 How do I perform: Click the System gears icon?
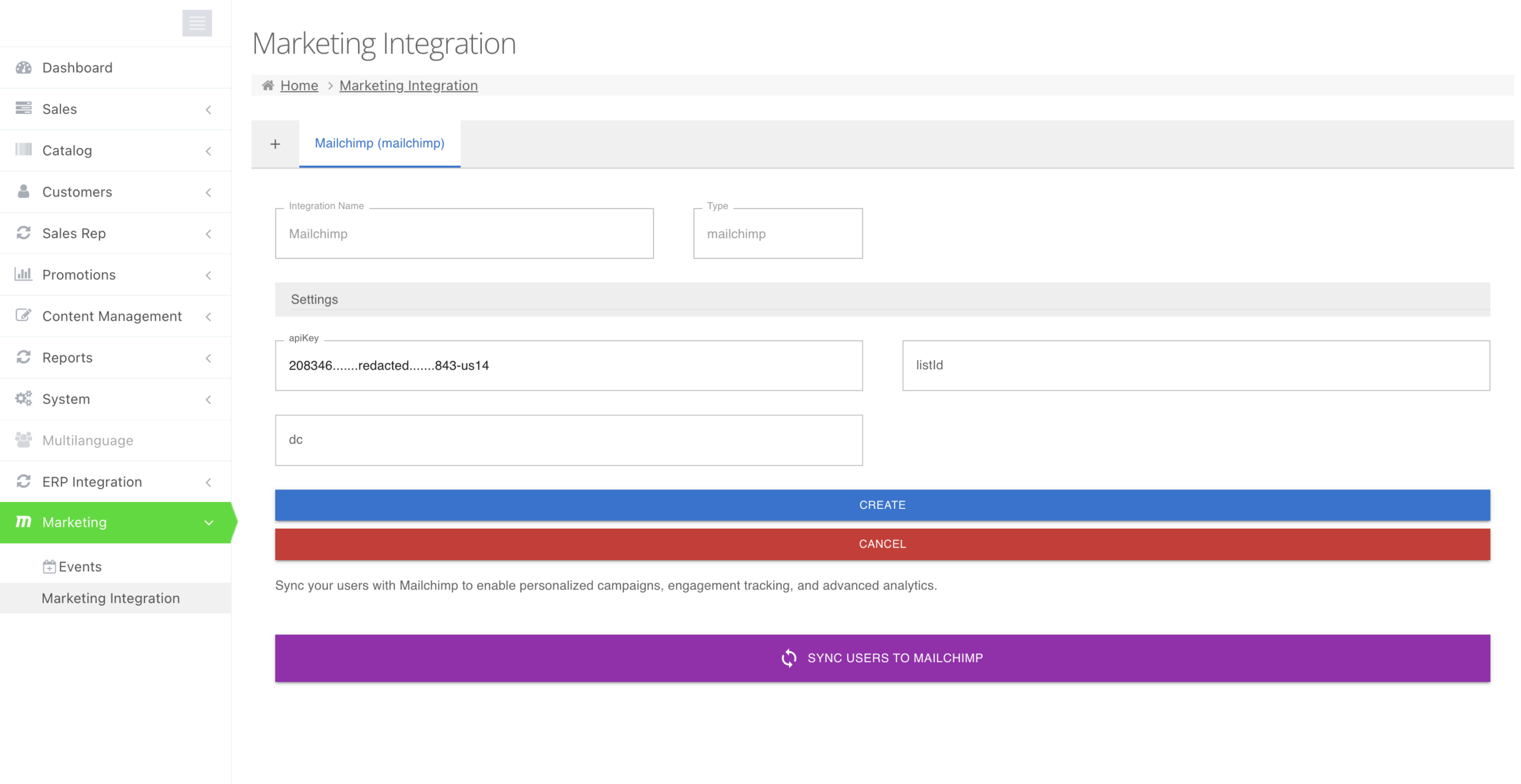point(23,399)
